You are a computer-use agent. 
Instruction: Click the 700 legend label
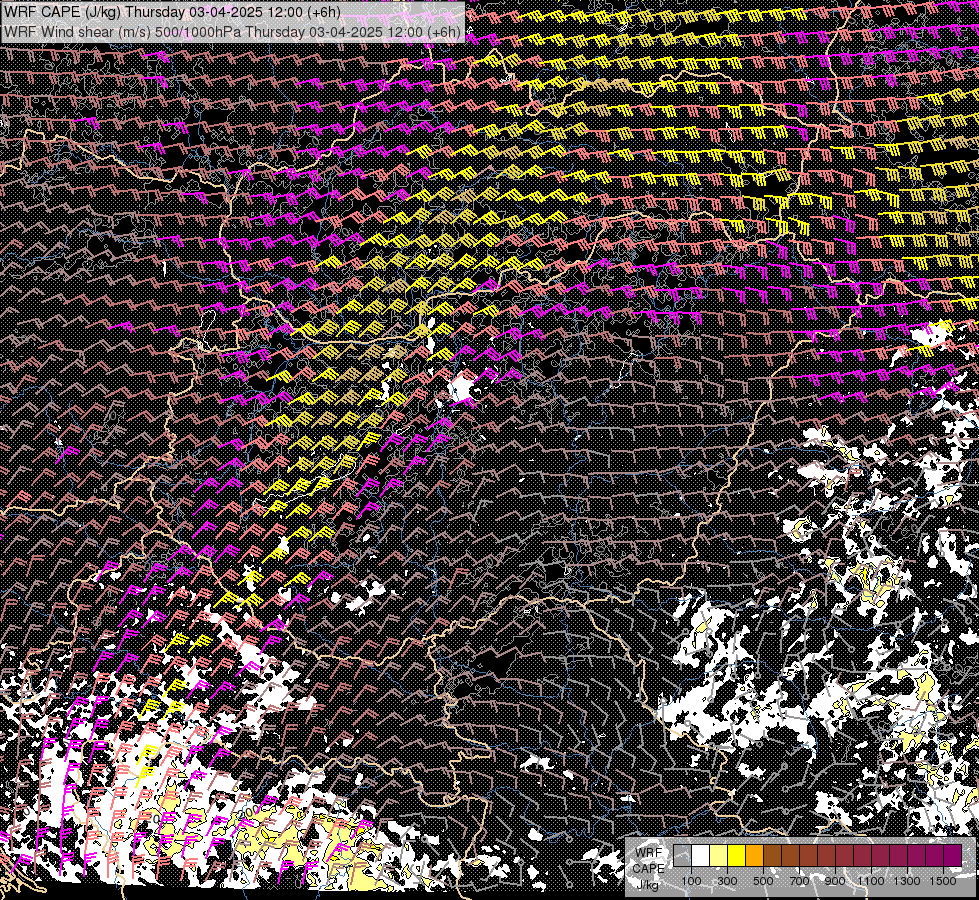coord(799,881)
